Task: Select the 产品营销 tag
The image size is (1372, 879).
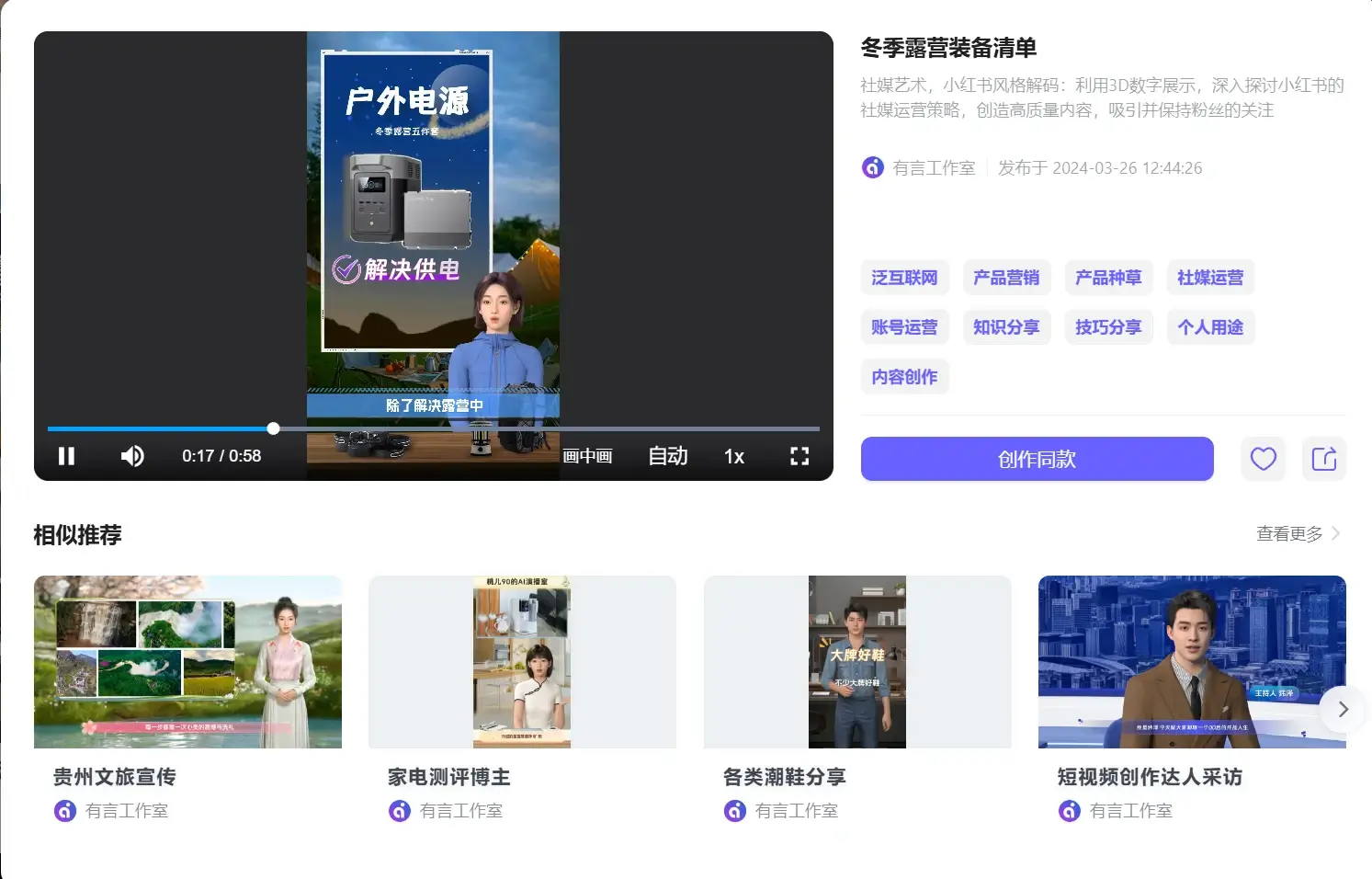Action: click(x=1006, y=278)
